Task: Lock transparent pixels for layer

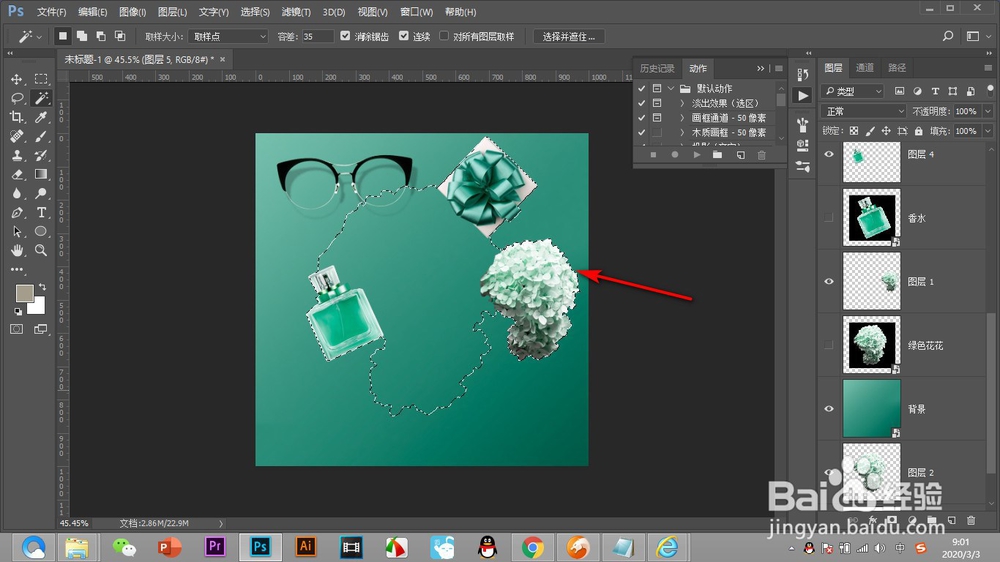Action: [x=854, y=131]
